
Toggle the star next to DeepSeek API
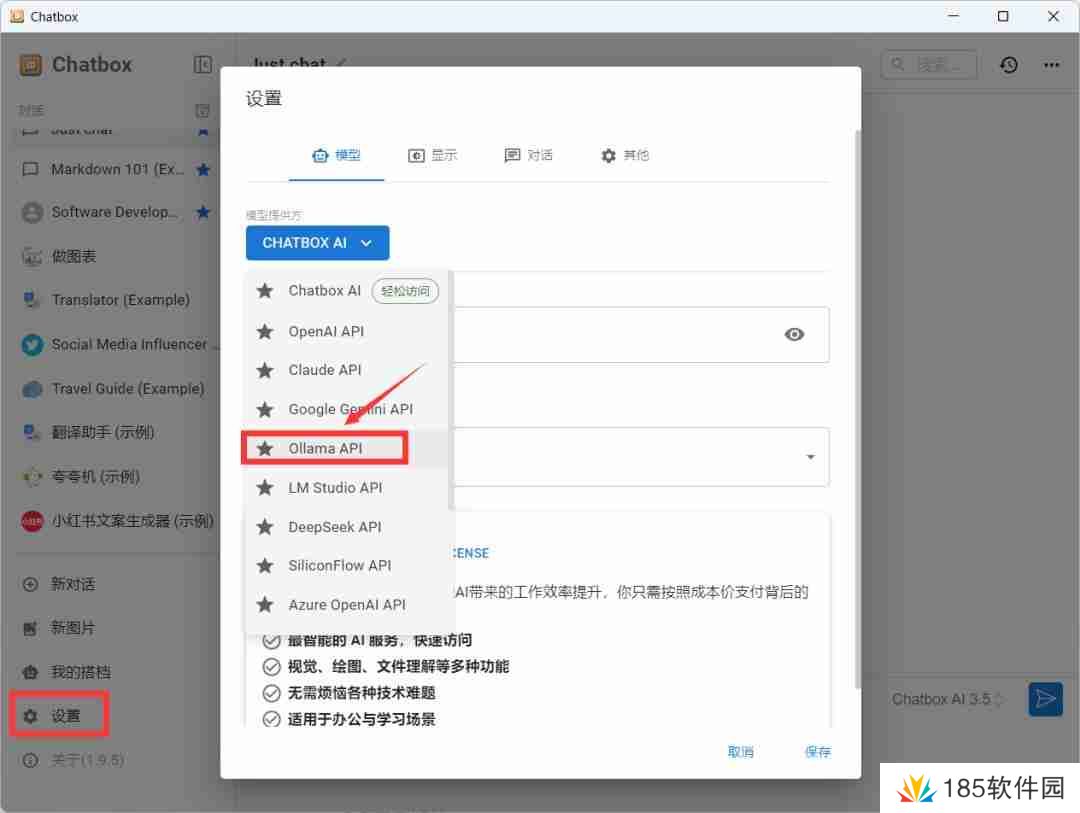[265, 526]
